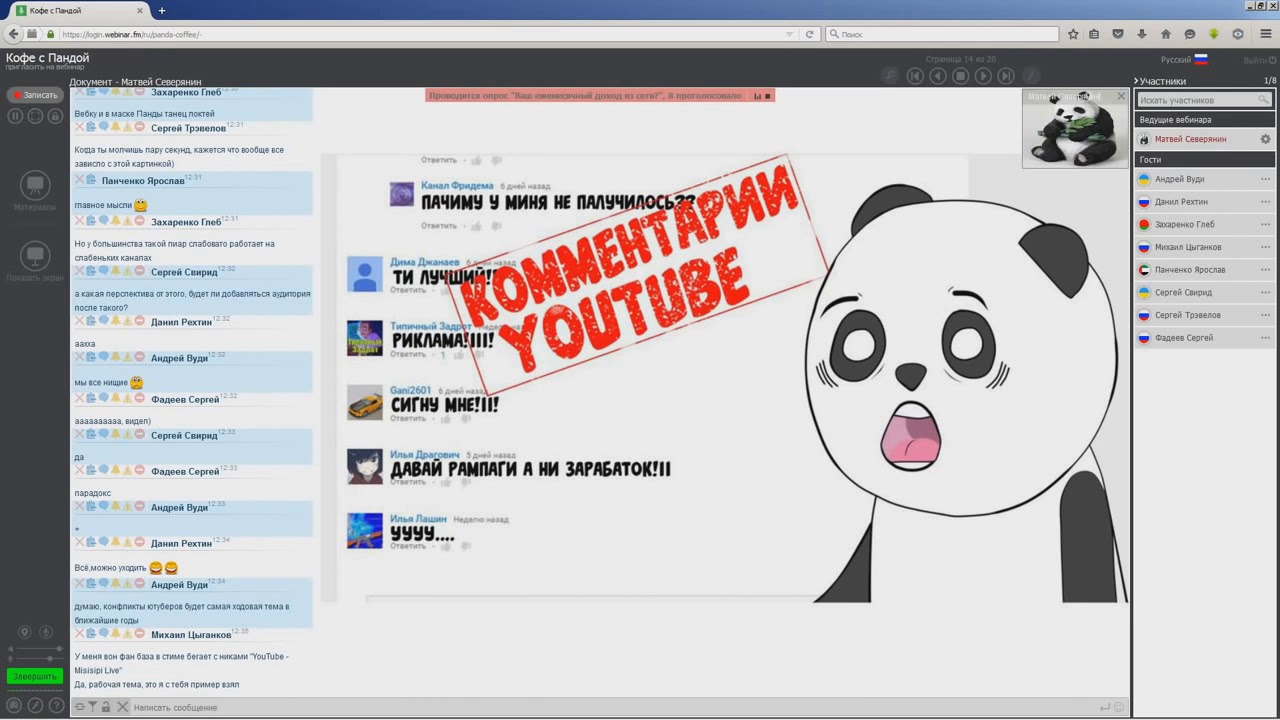The height and width of the screenshot is (720, 1280).
Task: Click the pause recording icon under Записать
Action: pyautogui.click(x=15, y=116)
